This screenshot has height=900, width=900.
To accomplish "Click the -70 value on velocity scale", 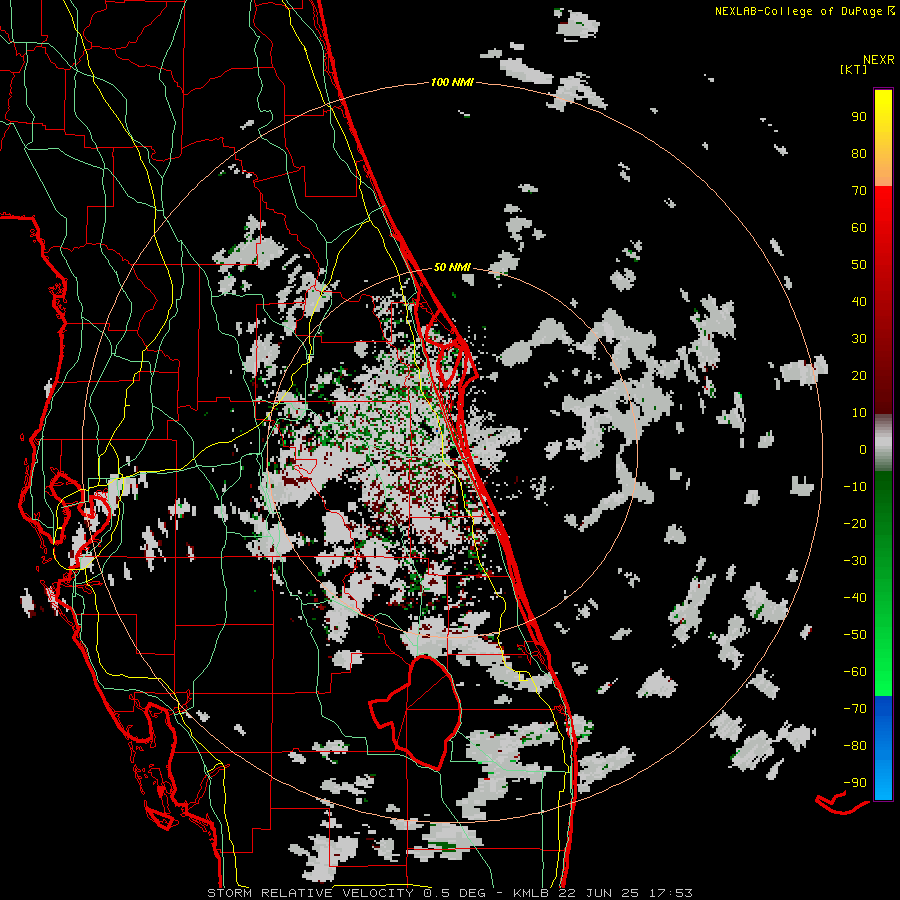I will 855,709.
